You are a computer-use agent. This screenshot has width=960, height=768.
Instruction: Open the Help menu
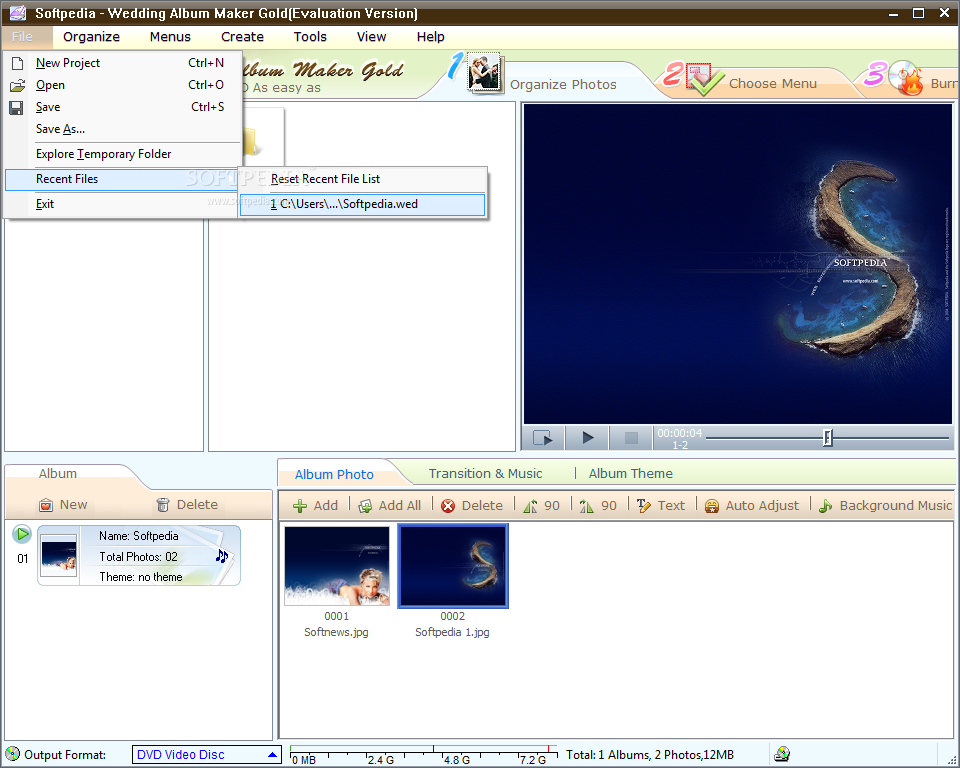click(430, 37)
